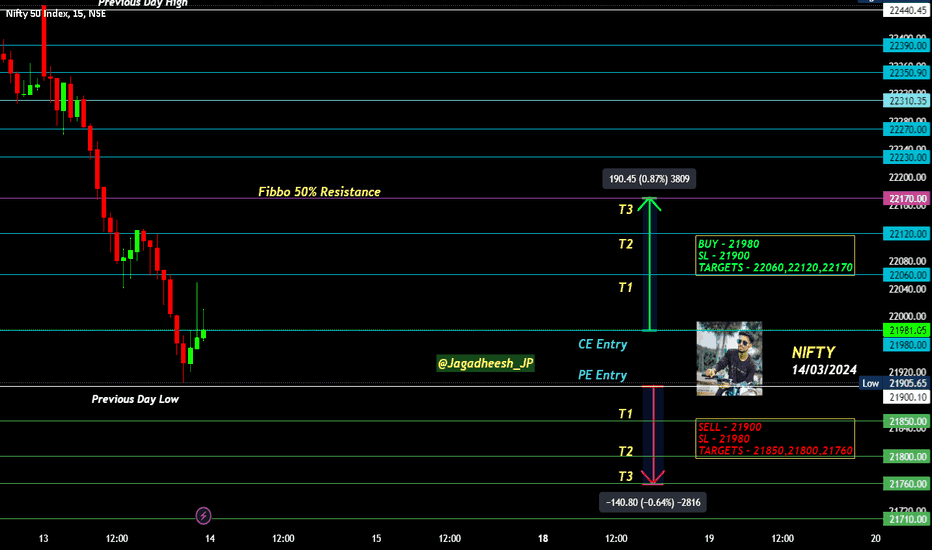Screen dimensions: 932x550
Task: Click the green 21981.05 current price label
Action: 906,331
